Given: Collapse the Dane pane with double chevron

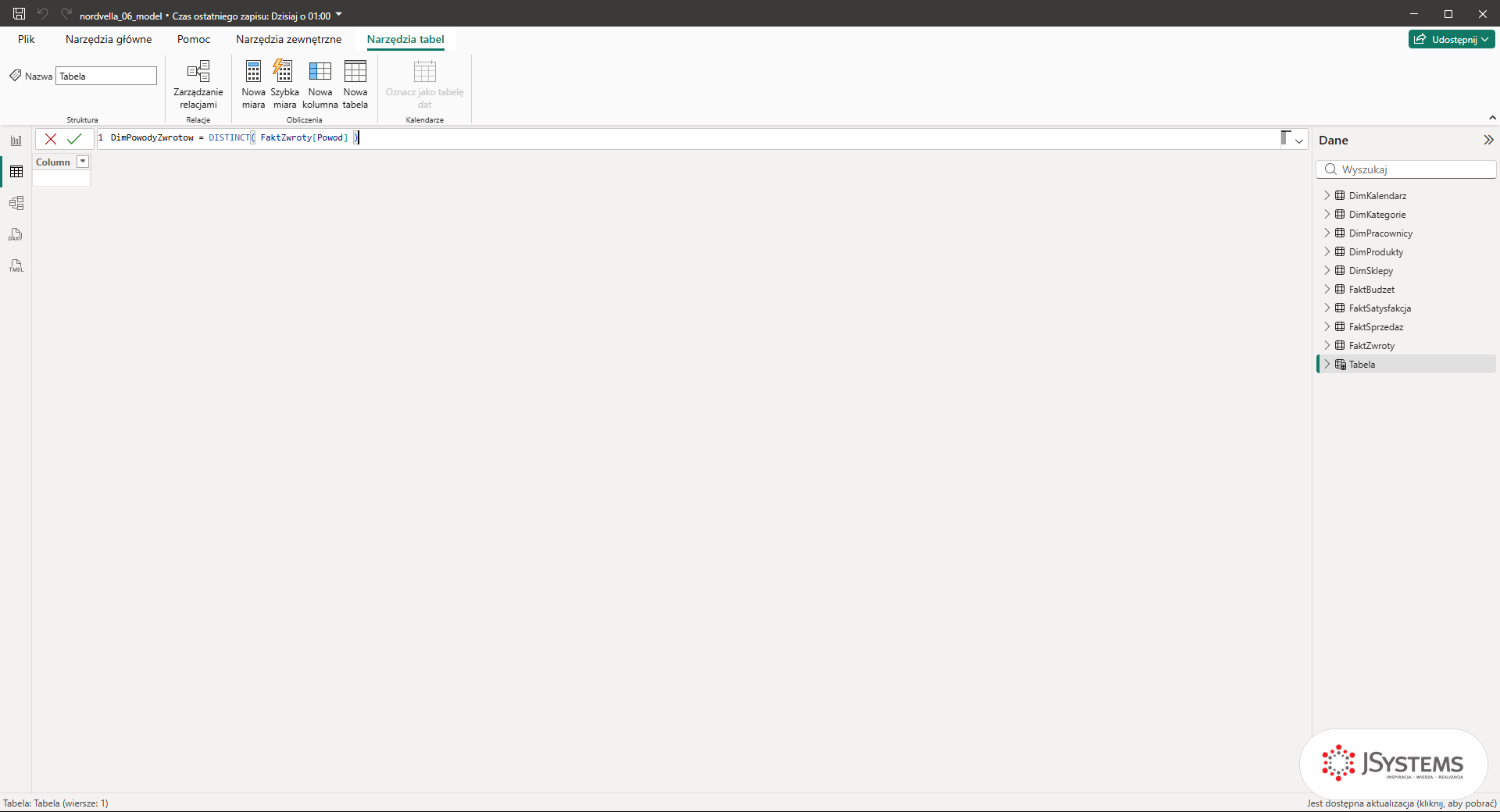Looking at the screenshot, I should pyautogui.click(x=1488, y=140).
